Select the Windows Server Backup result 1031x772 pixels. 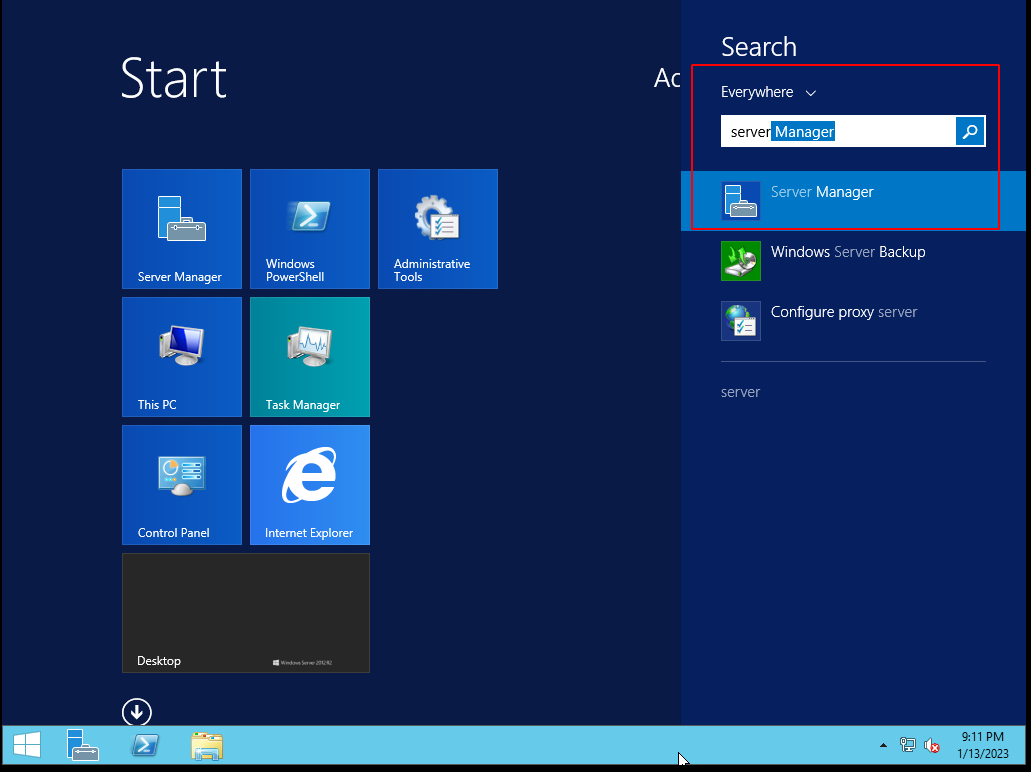[x=853, y=260]
